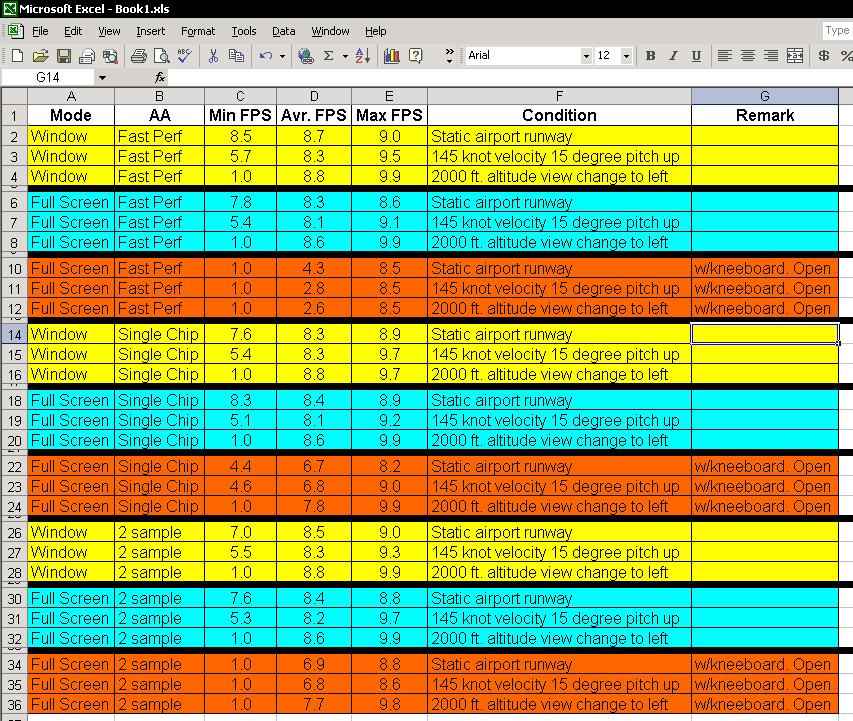Apply Currency style dollar icon
Image resolution: width=853 pixels, height=721 pixels.
(824, 56)
